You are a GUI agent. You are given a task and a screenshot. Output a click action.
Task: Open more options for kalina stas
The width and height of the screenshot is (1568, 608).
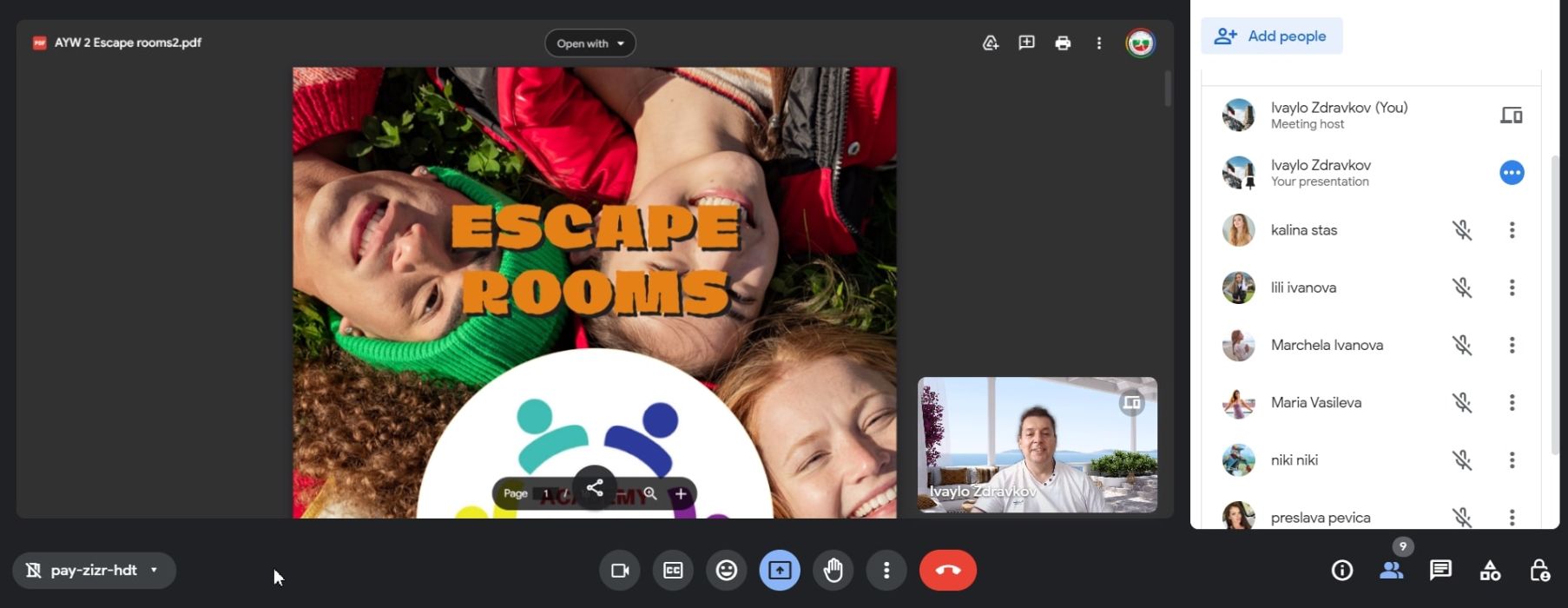[1512, 230]
